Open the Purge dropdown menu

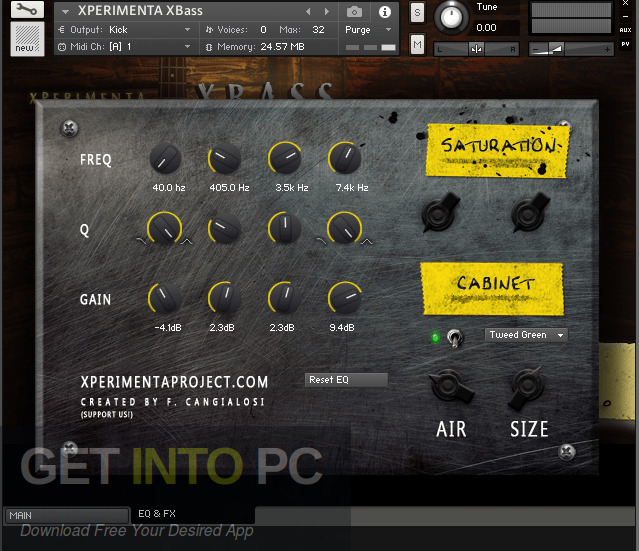[x=368, y=30]
